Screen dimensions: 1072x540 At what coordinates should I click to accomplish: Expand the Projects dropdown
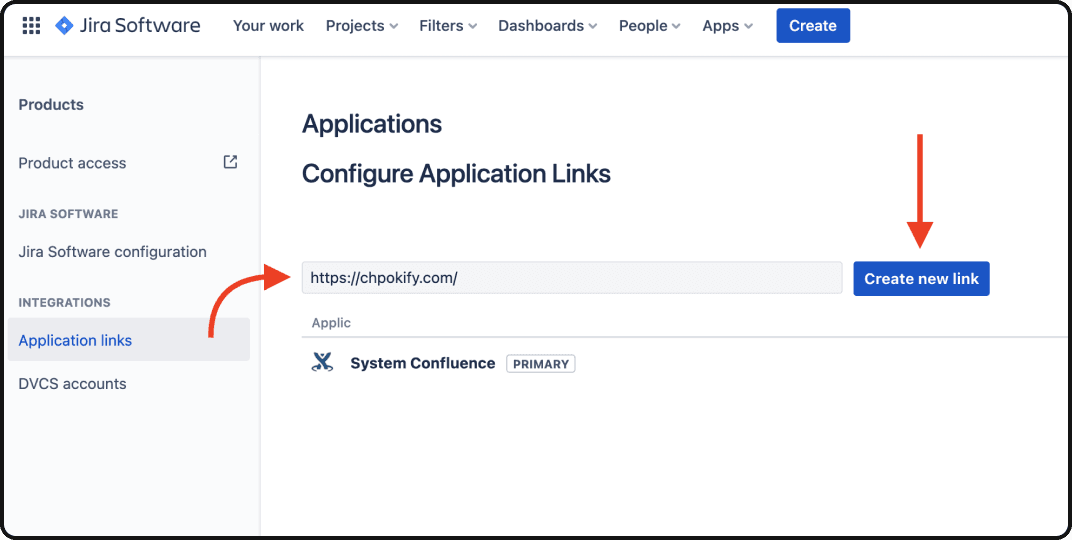pyautogui.click(x=362, y=26)
